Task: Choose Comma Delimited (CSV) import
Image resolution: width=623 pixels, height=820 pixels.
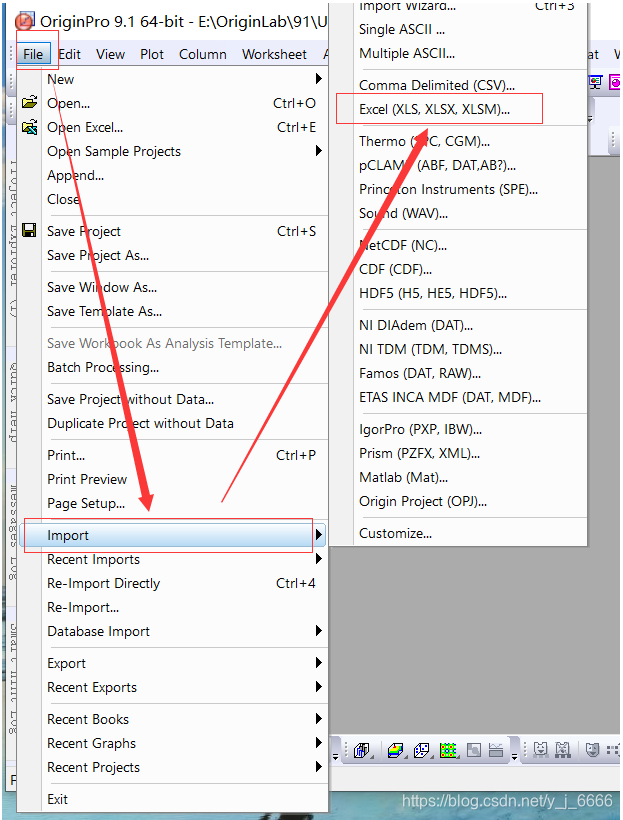Action: point(437,85)
